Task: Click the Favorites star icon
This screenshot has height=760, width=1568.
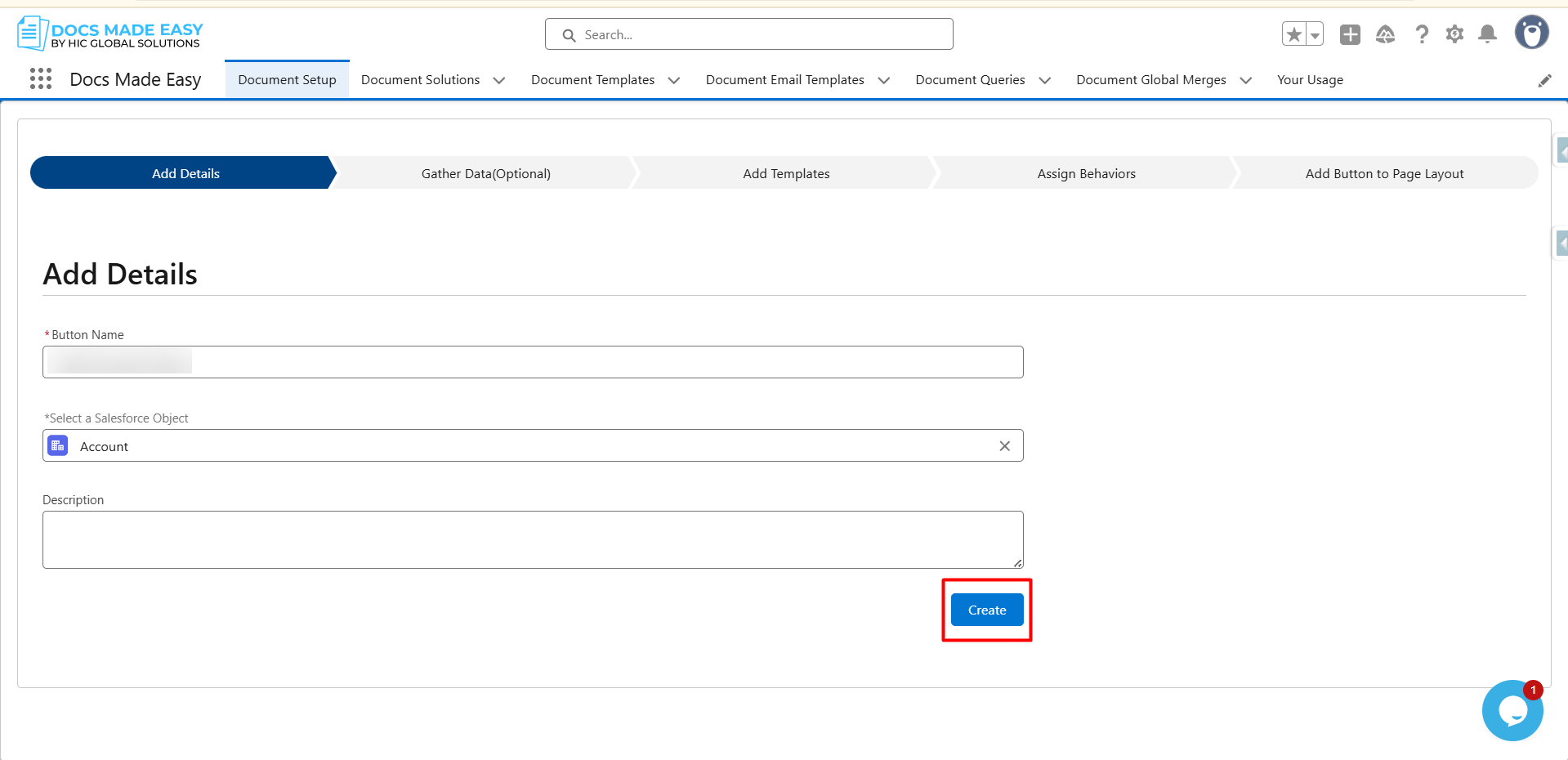Action: coord(1294,34)
